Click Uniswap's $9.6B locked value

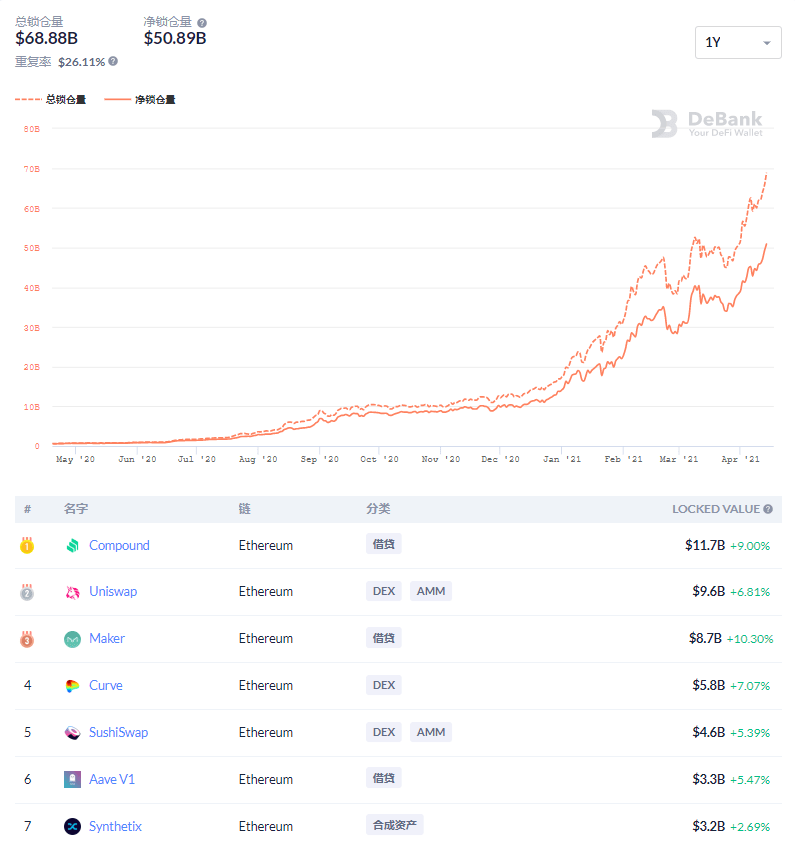coord(708,592)
